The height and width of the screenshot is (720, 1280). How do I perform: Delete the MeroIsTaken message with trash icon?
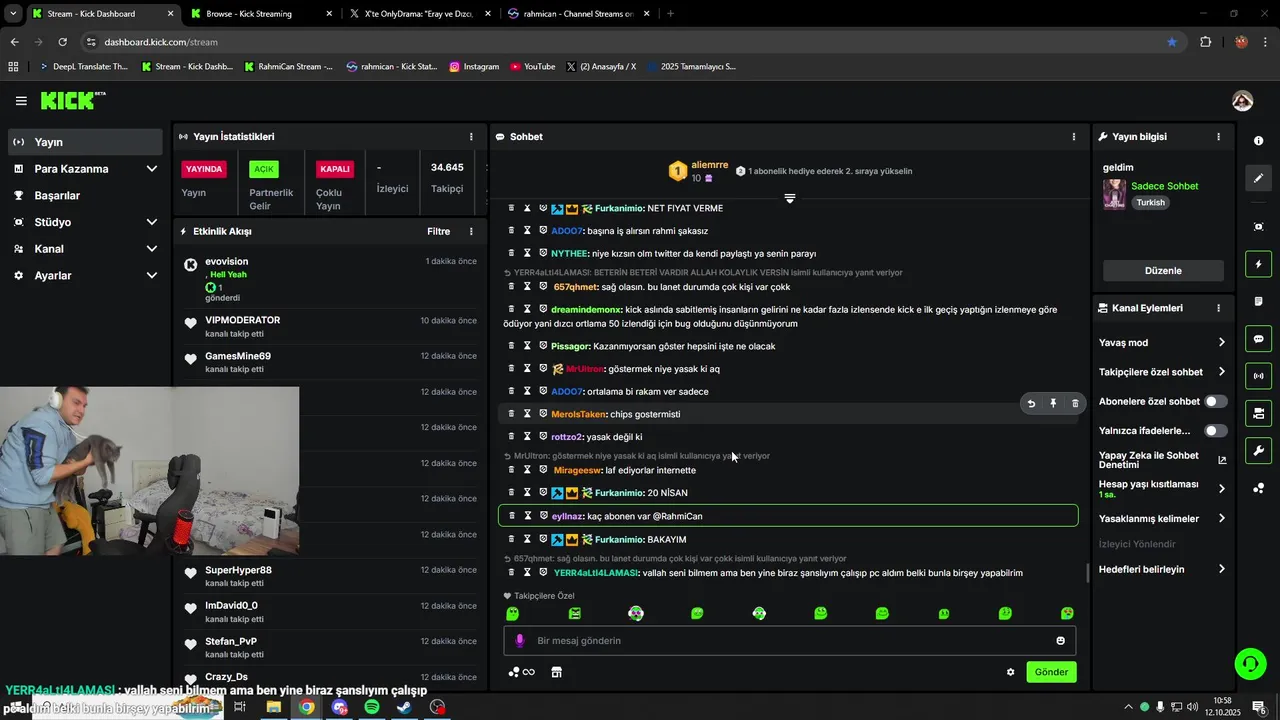[x=1075, y=403]
